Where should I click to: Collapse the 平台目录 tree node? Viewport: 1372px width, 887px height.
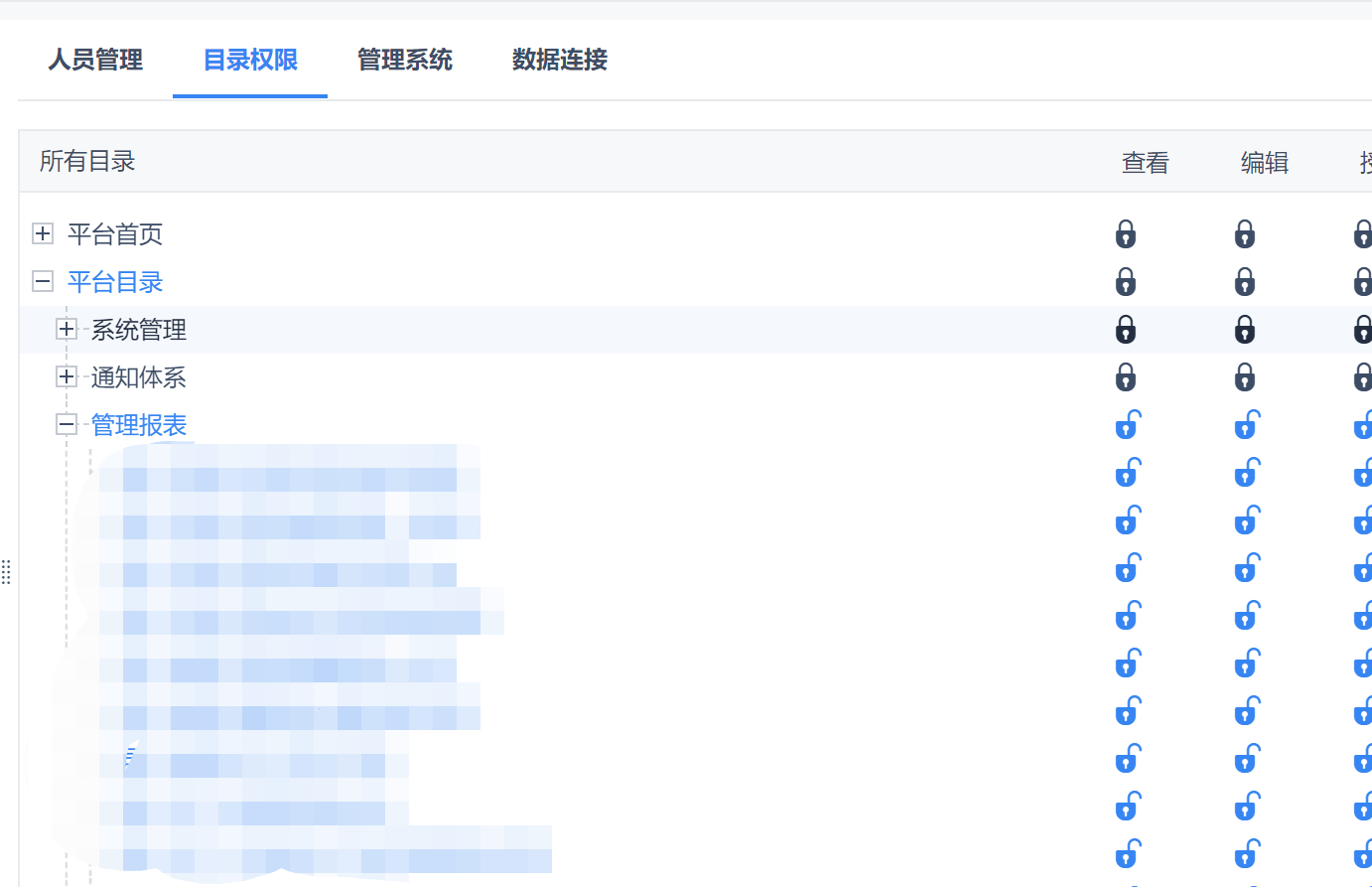pos(43,281)
